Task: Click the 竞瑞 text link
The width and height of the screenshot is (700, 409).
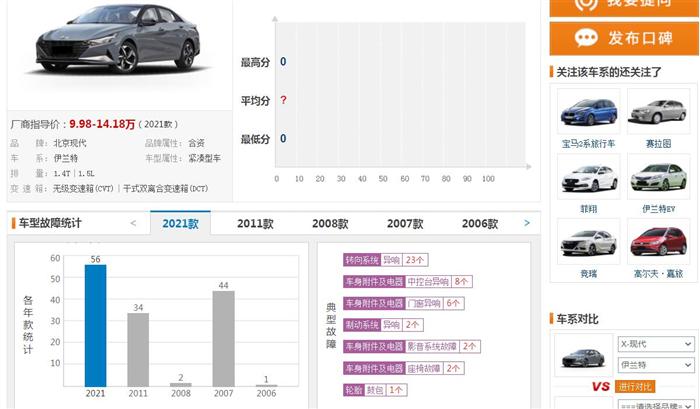Action: [588, 274]
